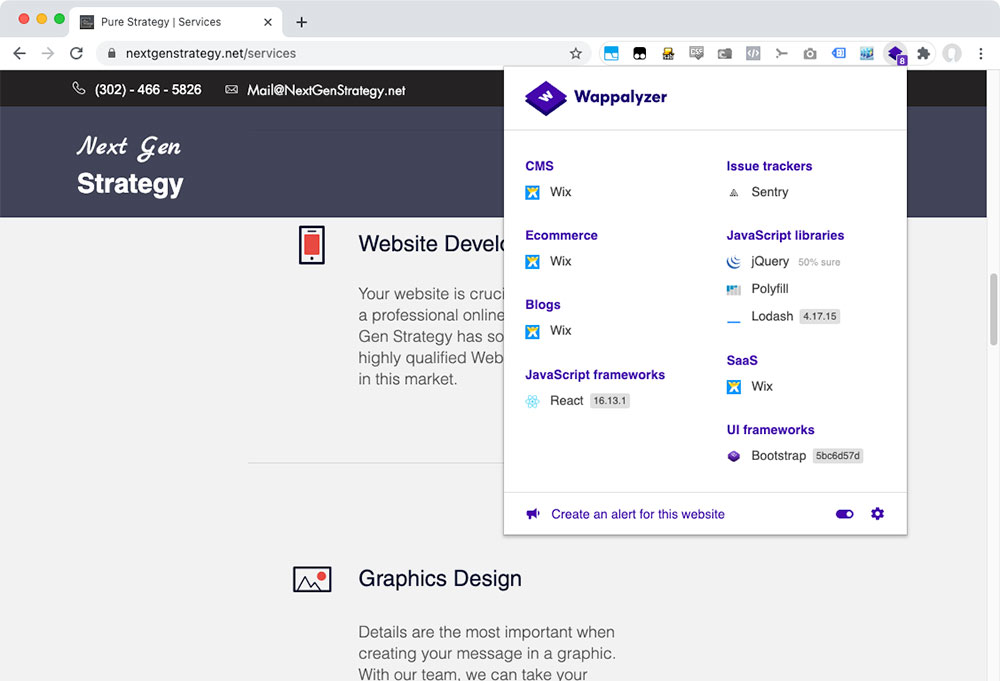This screenshot has height=681, width=1000.
Task: Click the page vertical scrollbar thumb
Action: [x=993, y=309]
